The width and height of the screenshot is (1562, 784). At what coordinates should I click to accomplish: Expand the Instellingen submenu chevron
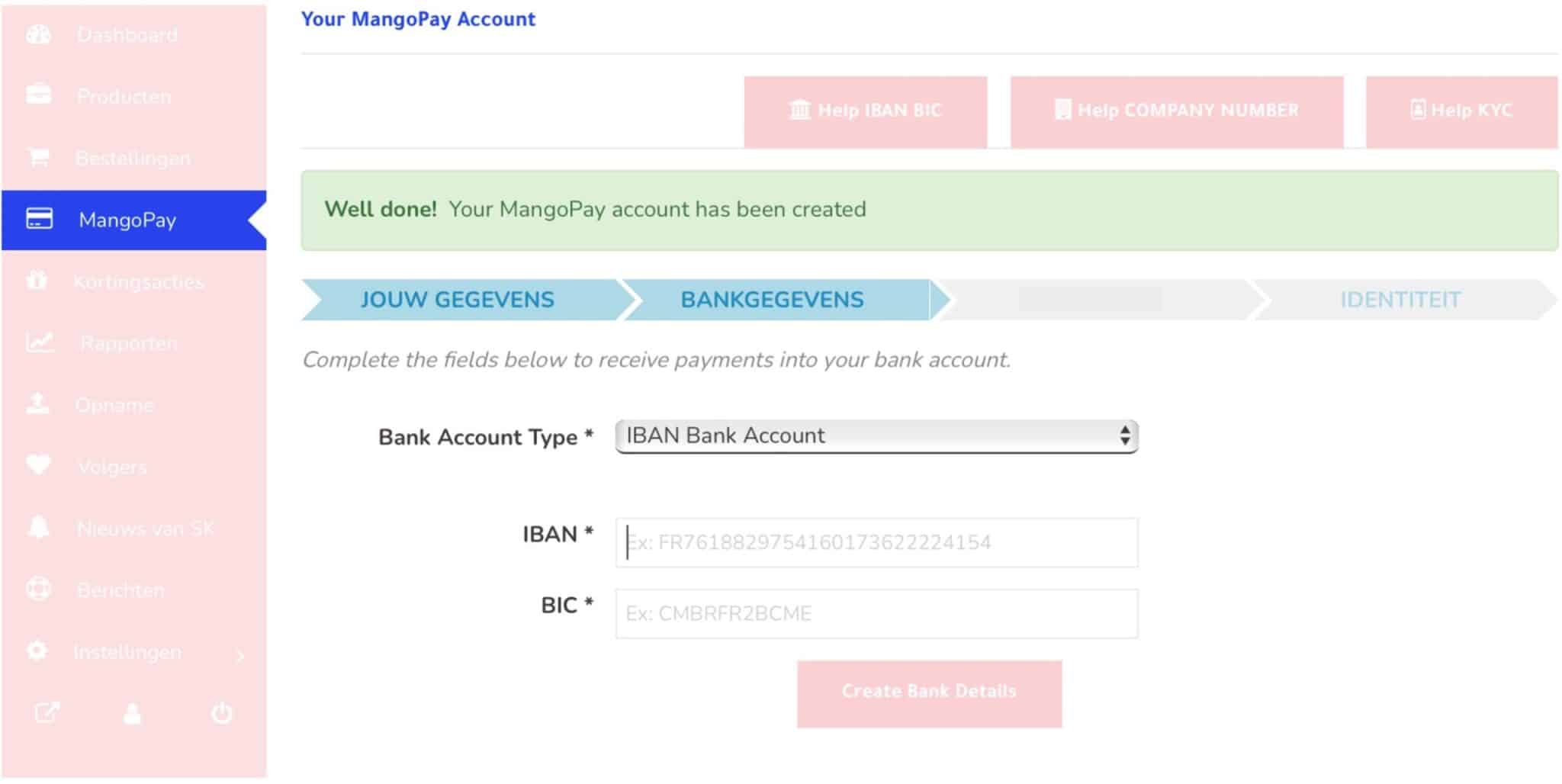(x=240, y=655)
